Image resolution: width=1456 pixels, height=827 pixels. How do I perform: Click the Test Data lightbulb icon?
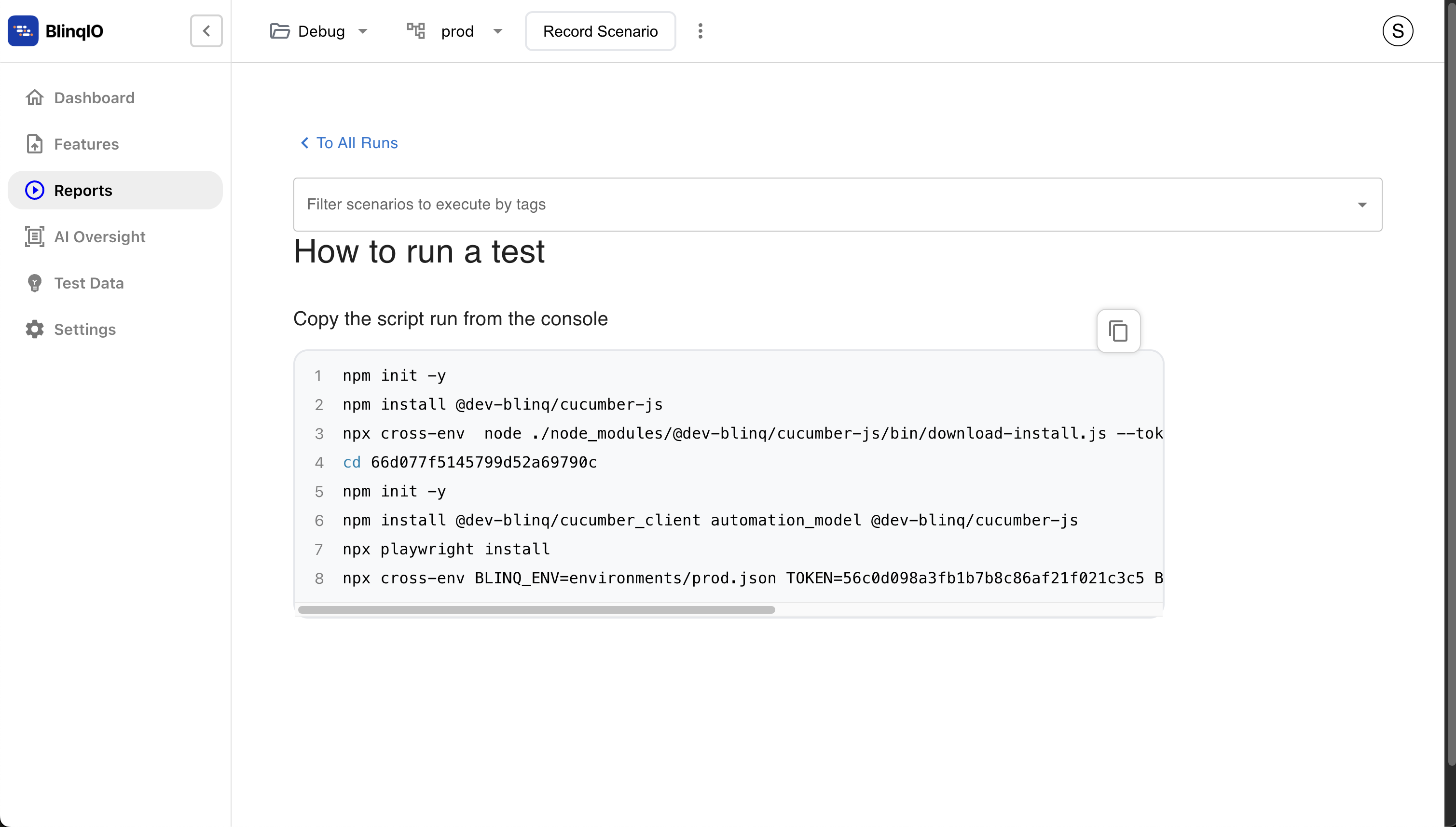pos(35,283)
